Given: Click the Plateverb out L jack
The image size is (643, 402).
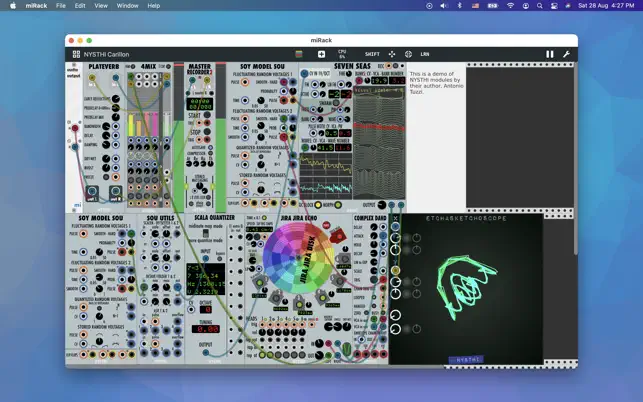Looking at the screenshot, I should pyautogui.click(x=92, y=191).
